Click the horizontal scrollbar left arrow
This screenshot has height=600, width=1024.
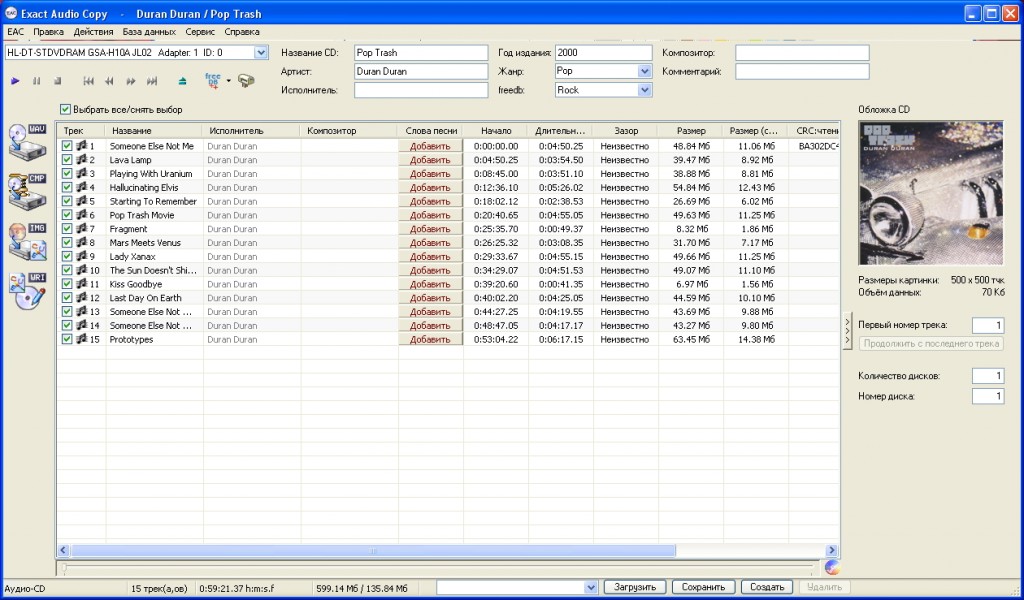pyautogui.click(x=63, y=551)
